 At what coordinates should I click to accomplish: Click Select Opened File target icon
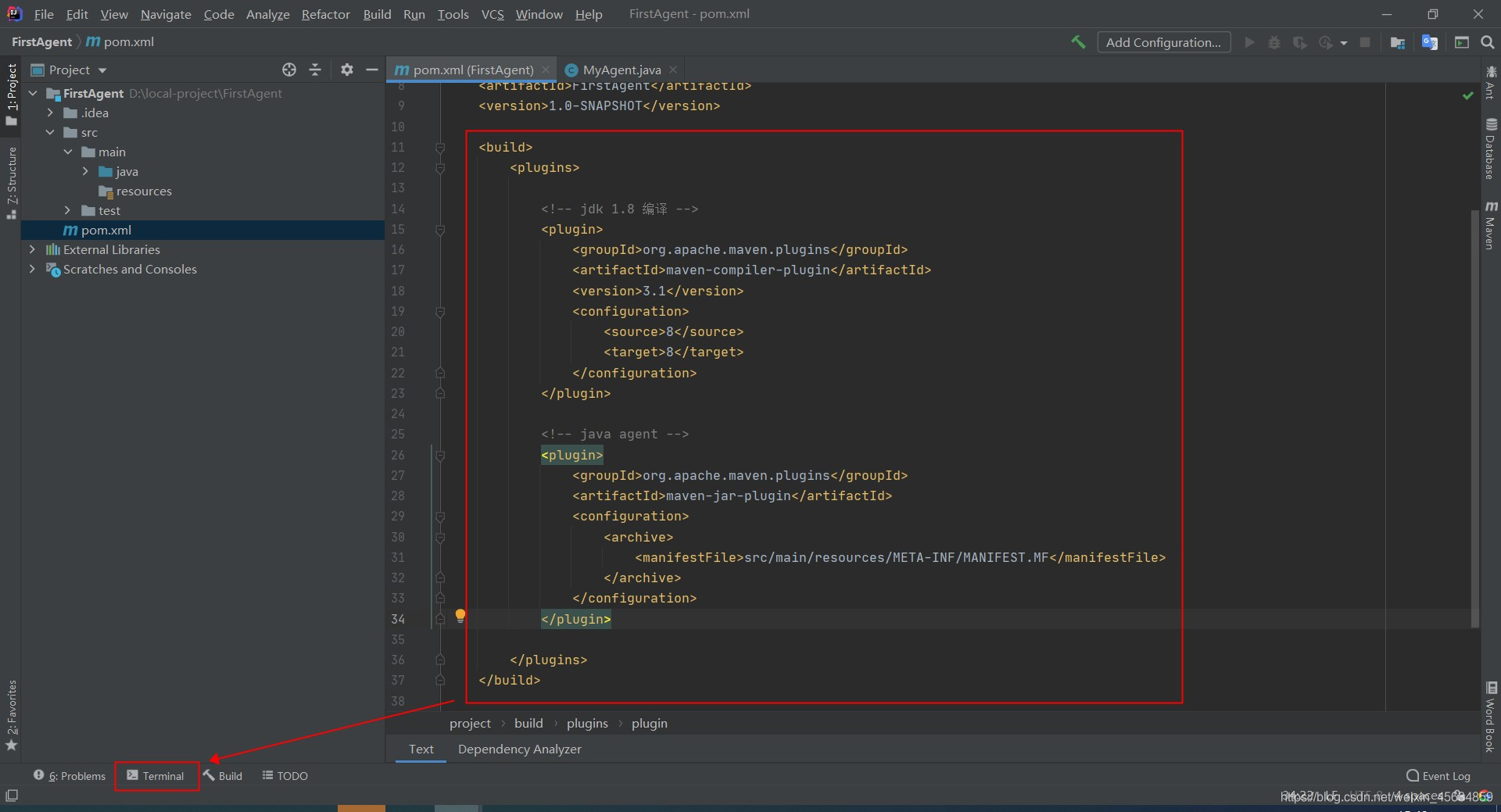pyautogui.click(x=289, y=70)
